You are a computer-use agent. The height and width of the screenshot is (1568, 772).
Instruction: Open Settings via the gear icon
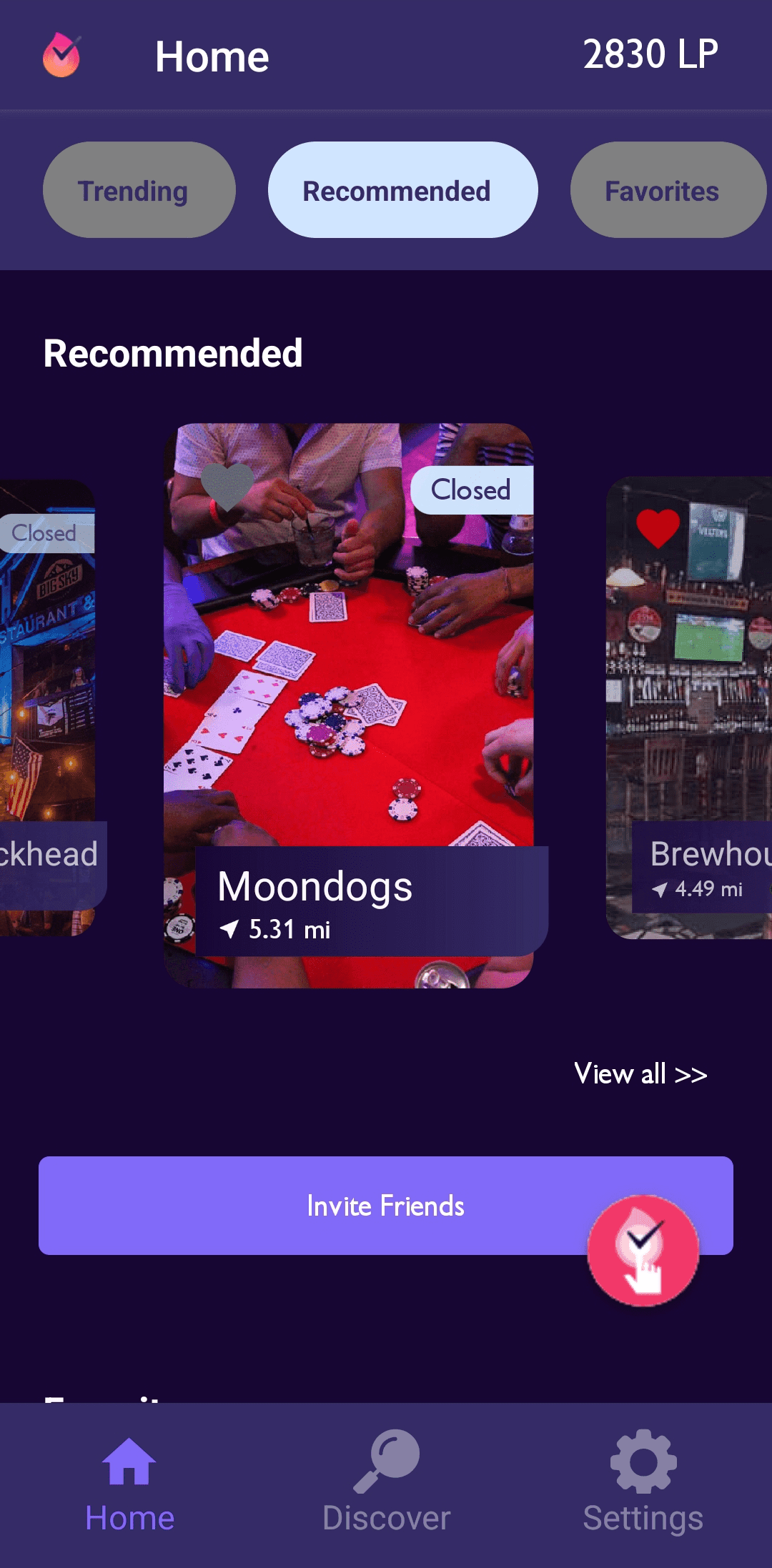[643, 1461]
